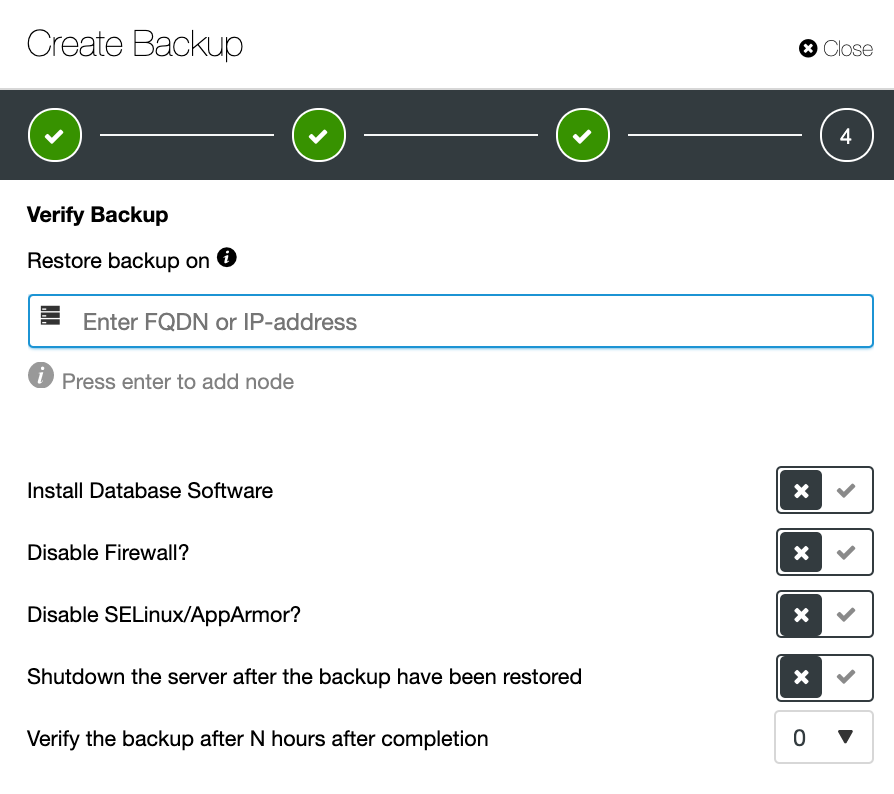Click the Restore backup on label

click(x=119, y=260)
